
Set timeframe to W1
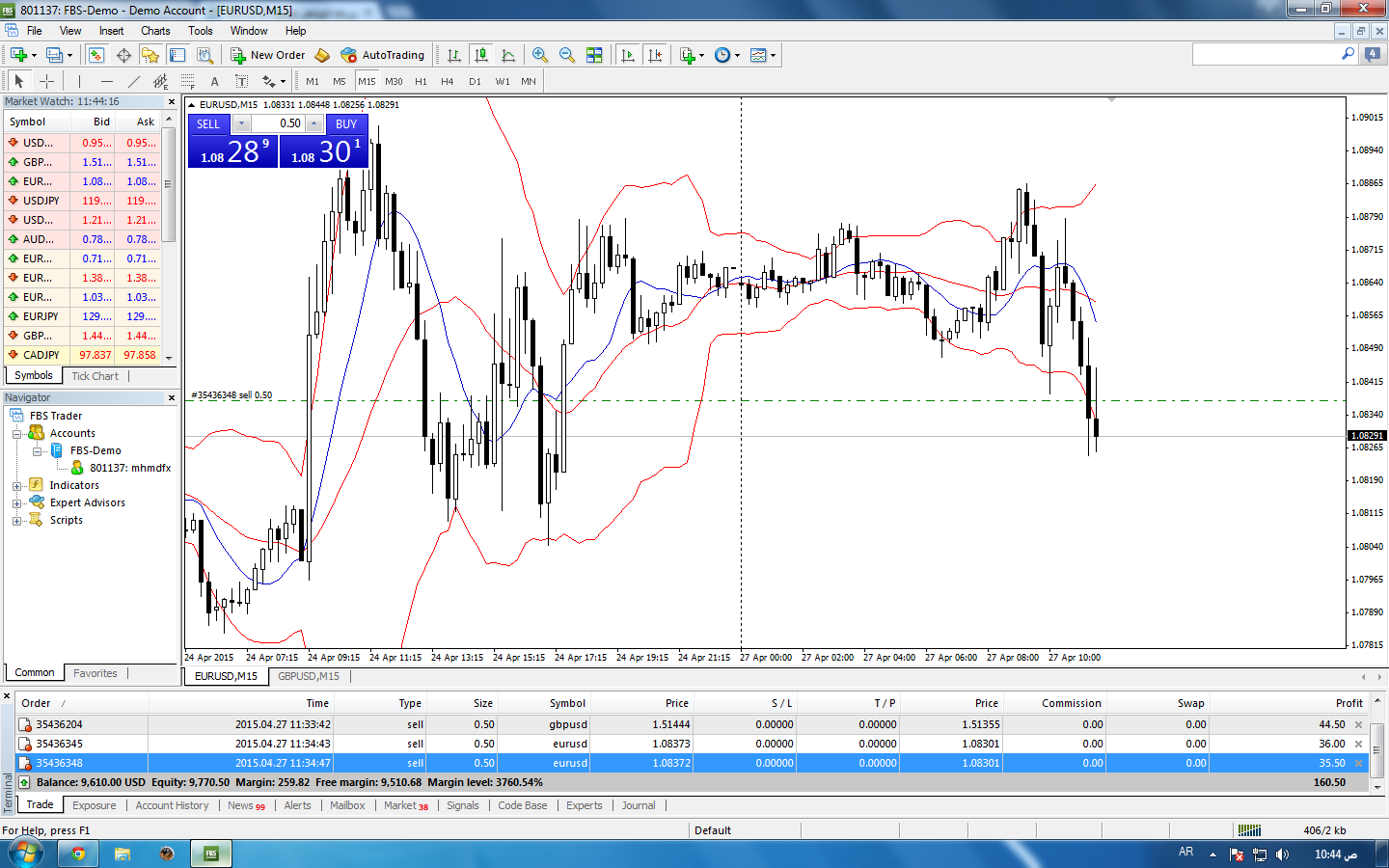coord(503,81)
